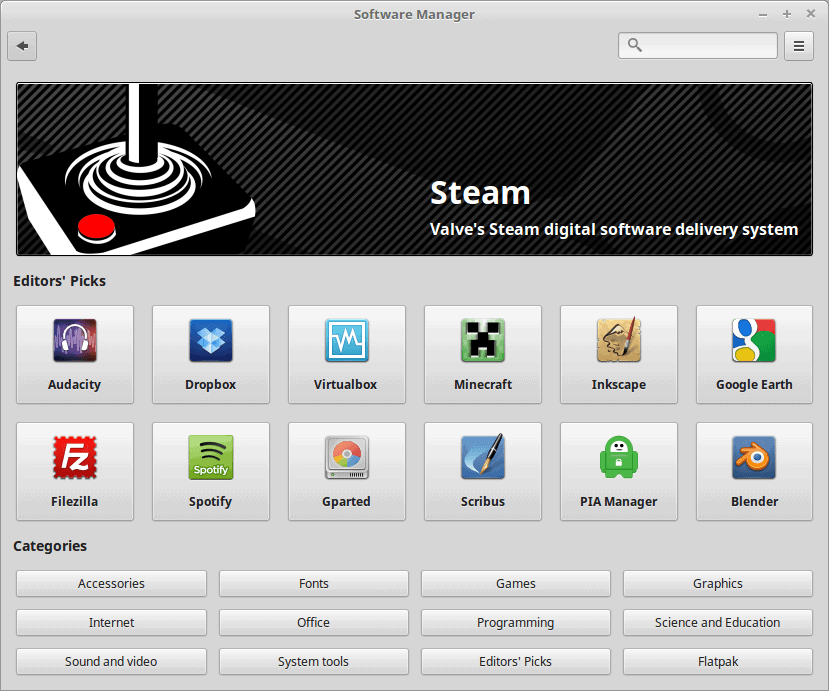829x691 pixels.
Task: Browse the Graphics category
Action: click(717, 583)
